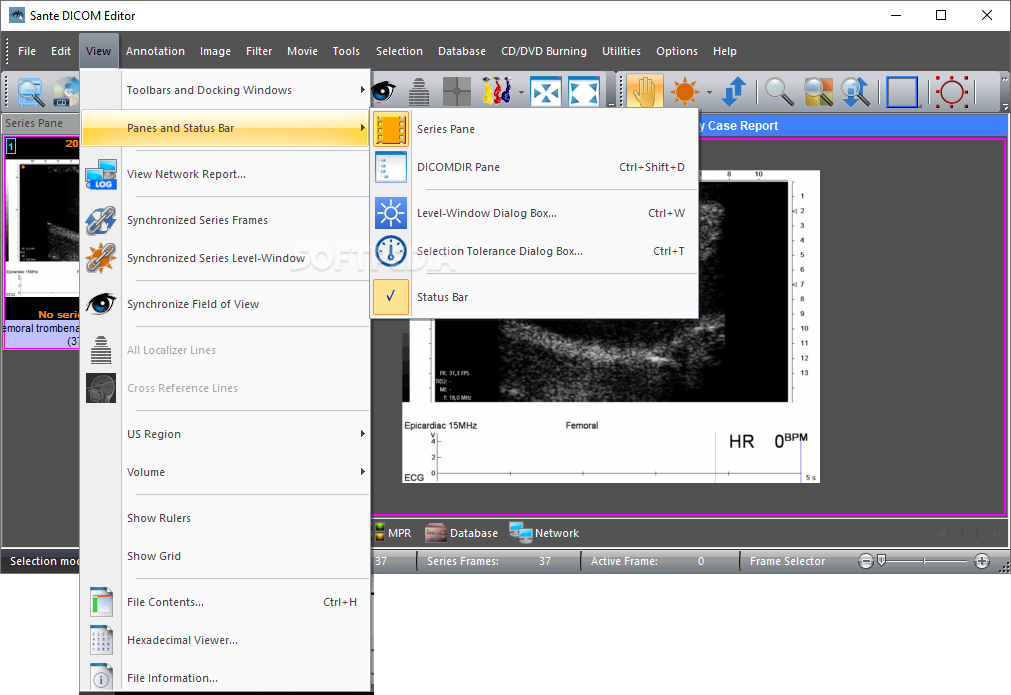1011x695 pixels.
Task: Open the CD/DVD Burning menu
Action: click(544, 51)
